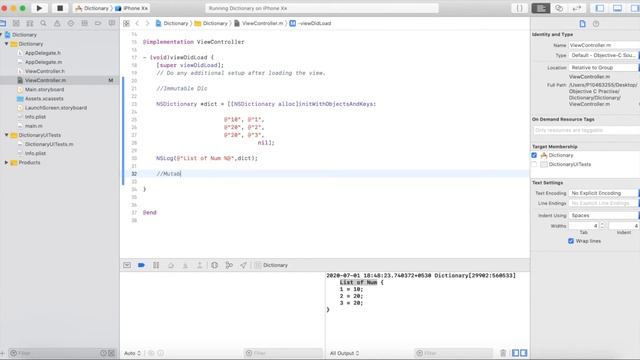Step over in debugger
The width and height of the screenshot is (640, 360).
point(171,265)
